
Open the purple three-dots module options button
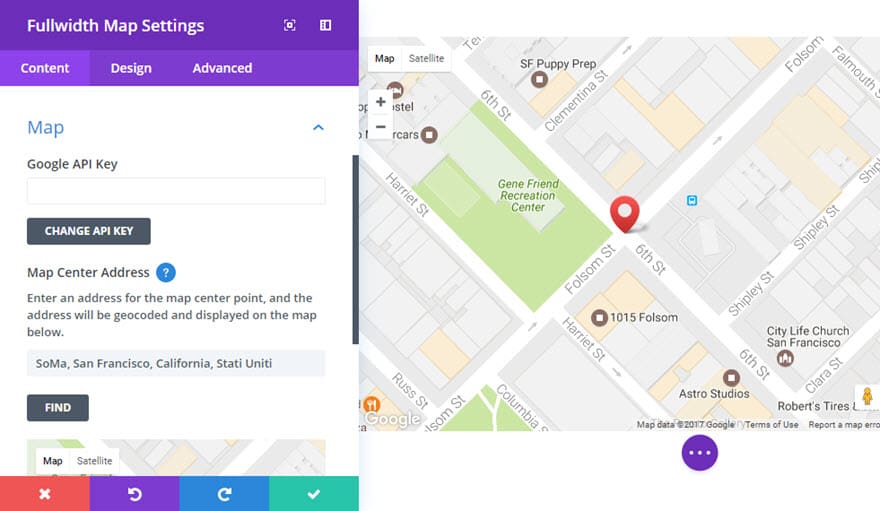(699, 452)
